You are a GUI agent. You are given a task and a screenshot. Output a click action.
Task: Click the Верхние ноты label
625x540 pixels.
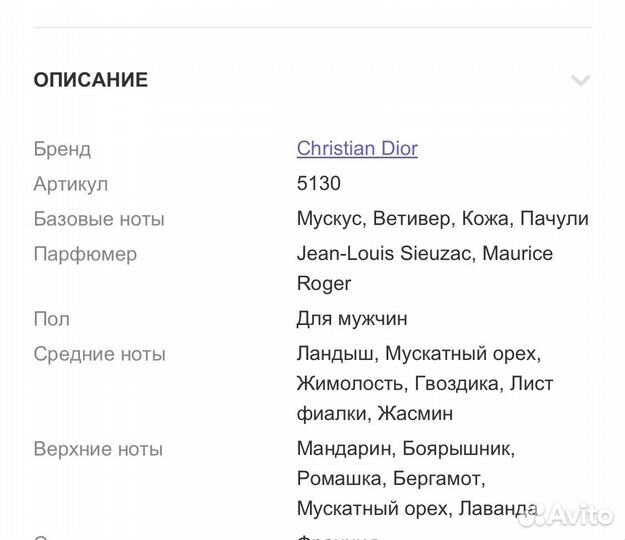click(x=98, y=449)
